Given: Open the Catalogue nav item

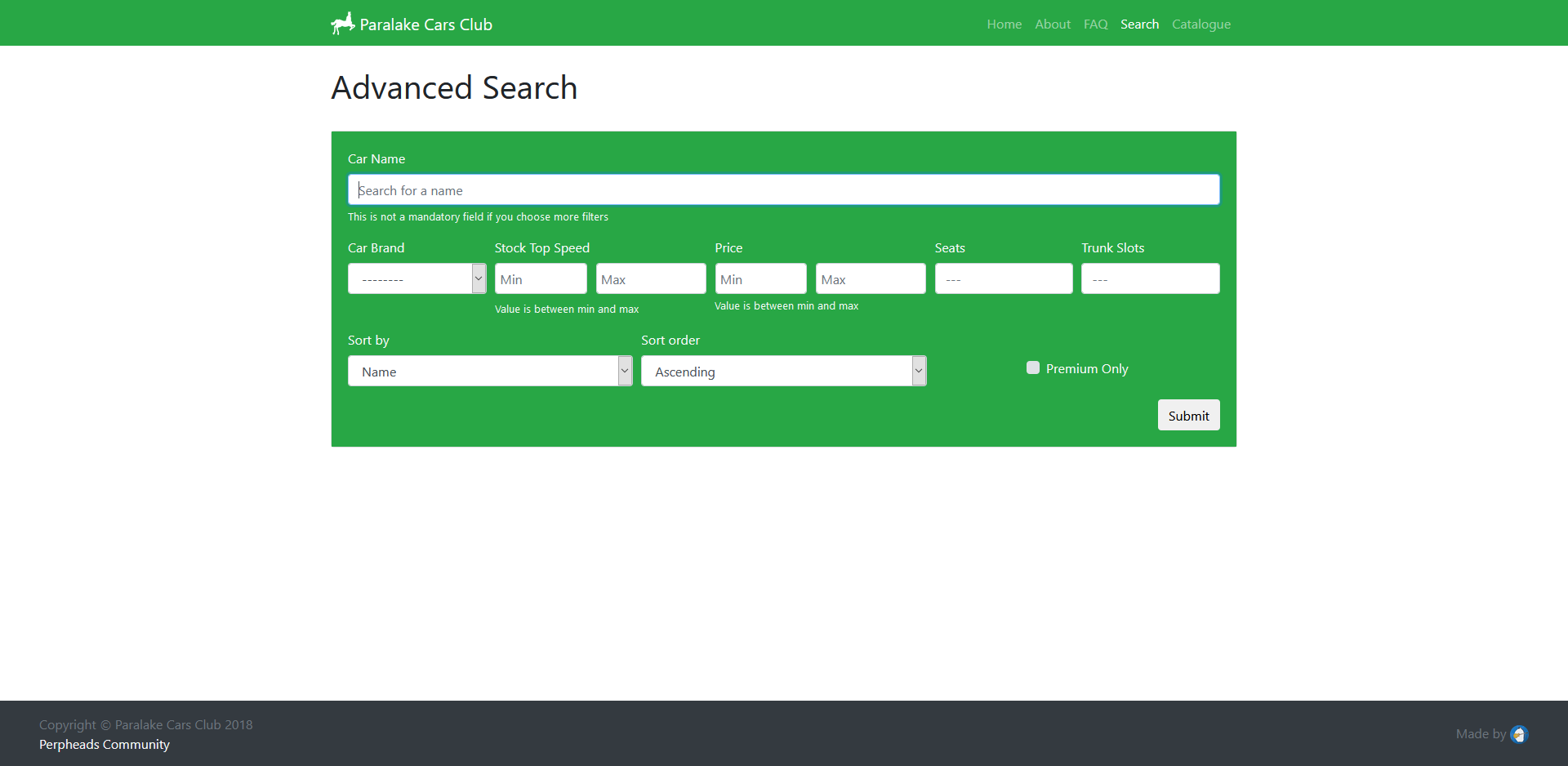Looking at the screenshot, I should [1200, 24].
